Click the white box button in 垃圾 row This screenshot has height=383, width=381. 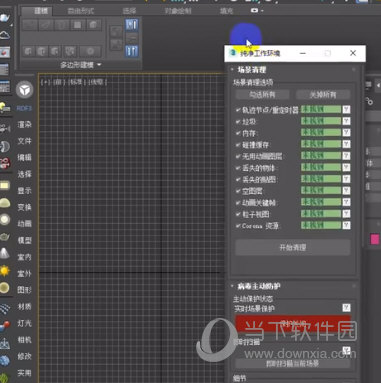pyautogui.click(x=346, y=121)
